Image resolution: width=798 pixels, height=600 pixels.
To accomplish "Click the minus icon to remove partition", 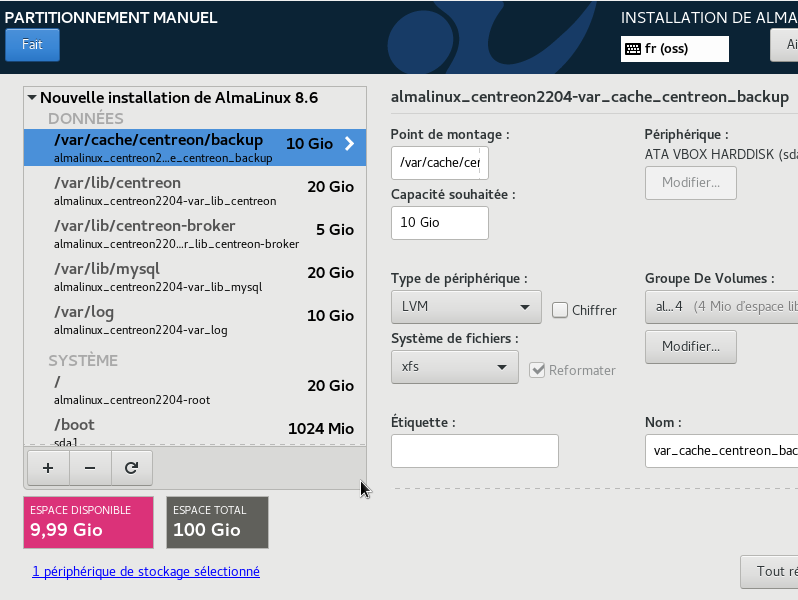I will pos(90,467).
